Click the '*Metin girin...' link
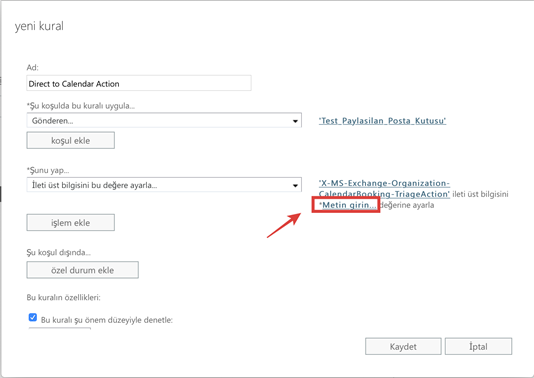Viewport: 534px width, 378px height. click(x=347, y=205)
